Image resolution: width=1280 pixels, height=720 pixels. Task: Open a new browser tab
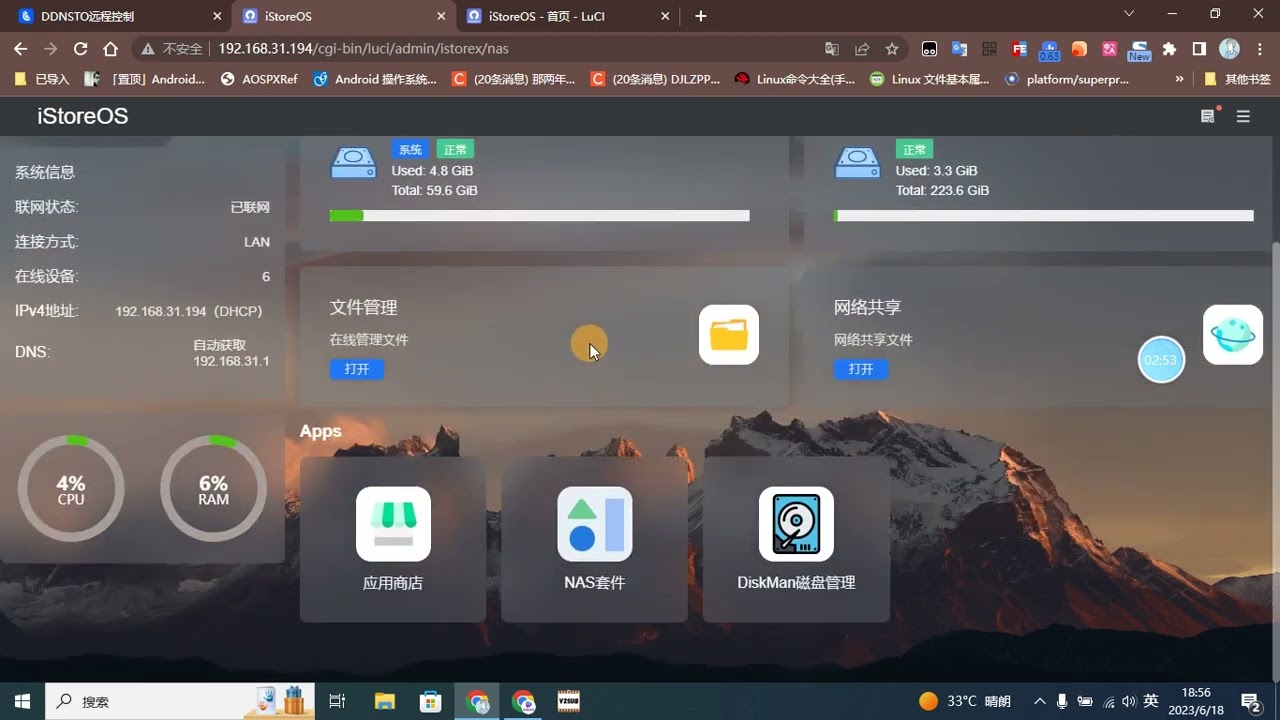pyautogui.click(x=701, y=16)
